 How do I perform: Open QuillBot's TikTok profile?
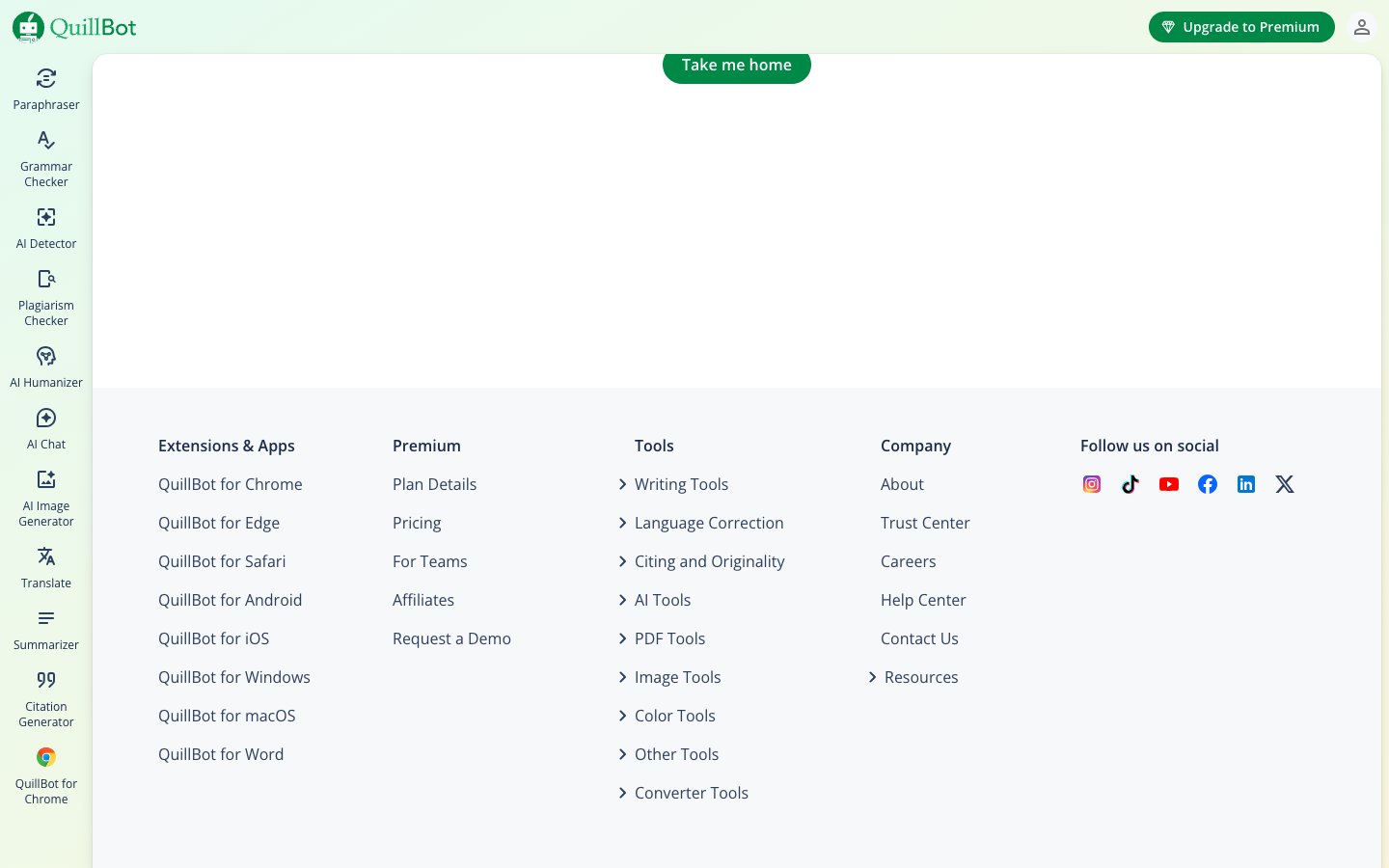pos(1130,484)
